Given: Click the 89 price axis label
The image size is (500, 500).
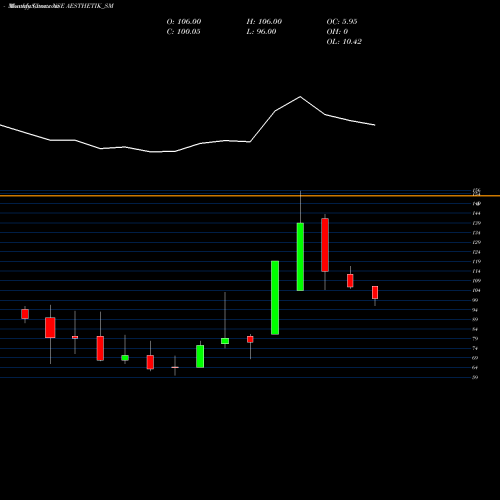Looking at the screenshot, I should coord(475,319).
